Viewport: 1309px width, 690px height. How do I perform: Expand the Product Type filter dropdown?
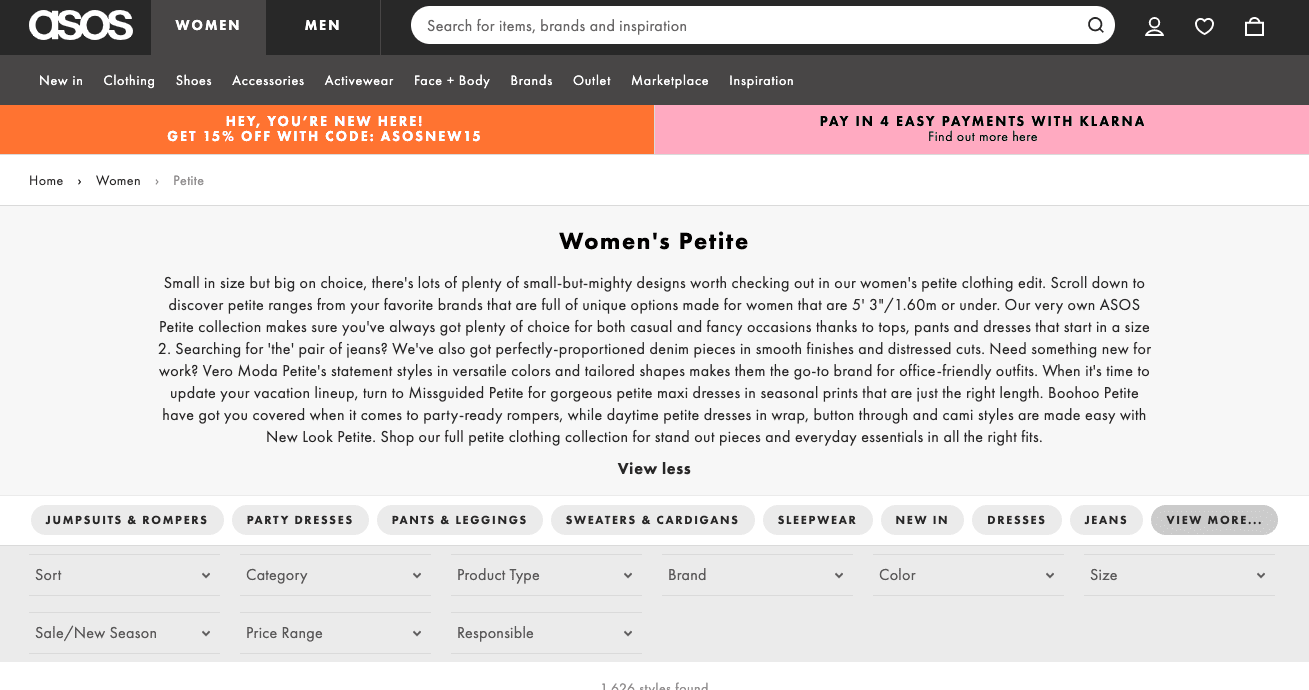[546, 575]
